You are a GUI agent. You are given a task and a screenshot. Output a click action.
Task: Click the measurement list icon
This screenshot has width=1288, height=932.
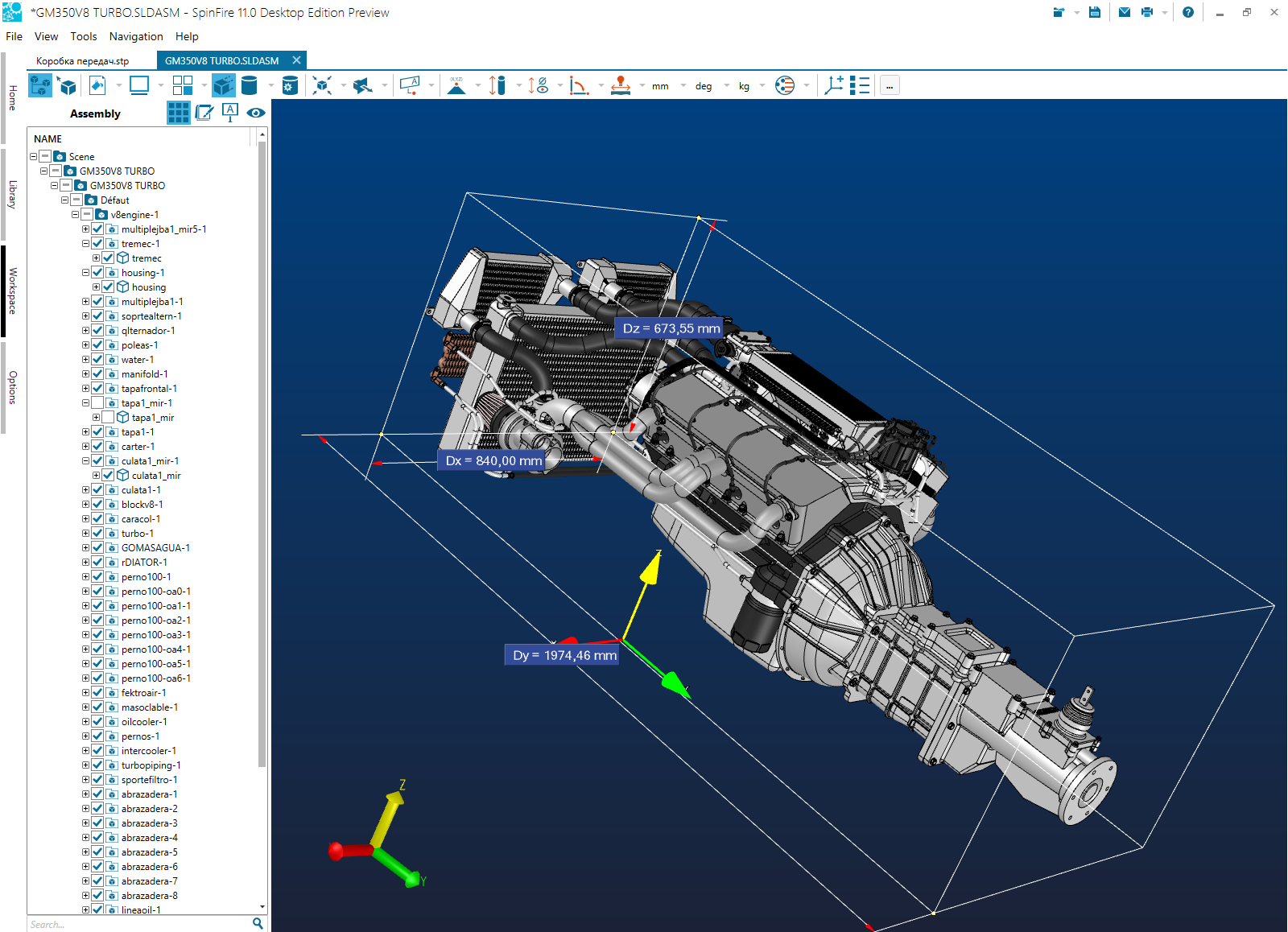860,85
